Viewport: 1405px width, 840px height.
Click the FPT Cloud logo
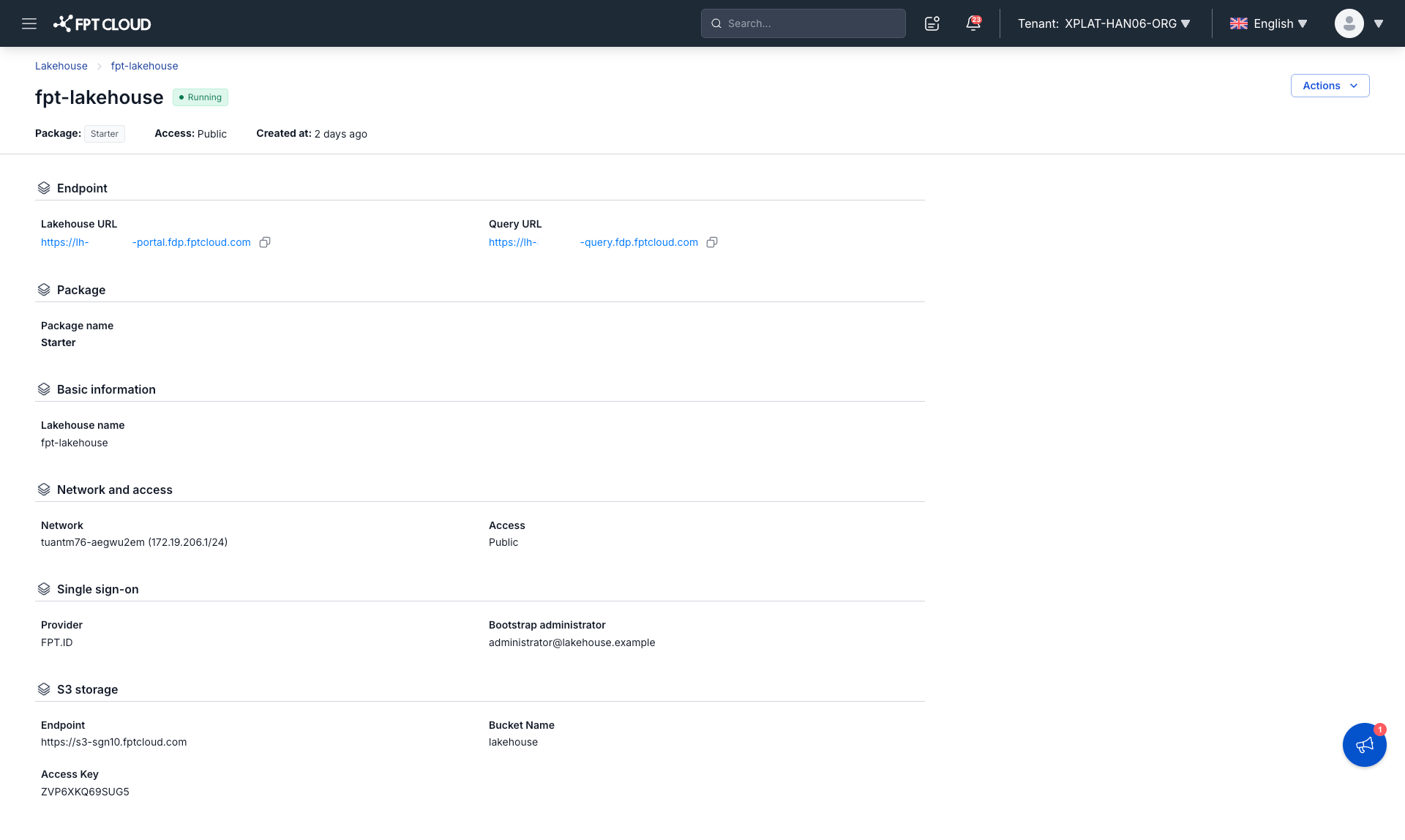102,23
